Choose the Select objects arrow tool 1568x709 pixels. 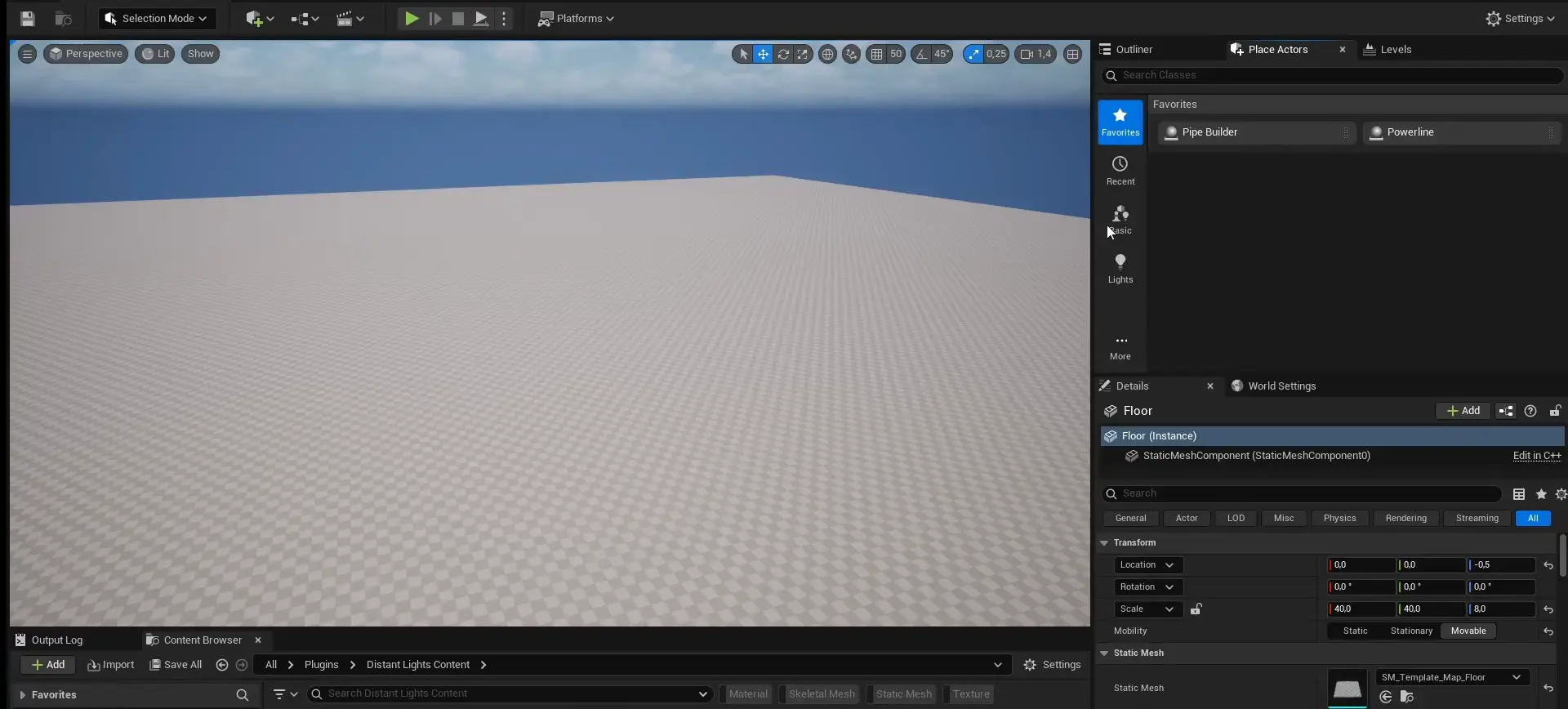(x=743, y=54)
